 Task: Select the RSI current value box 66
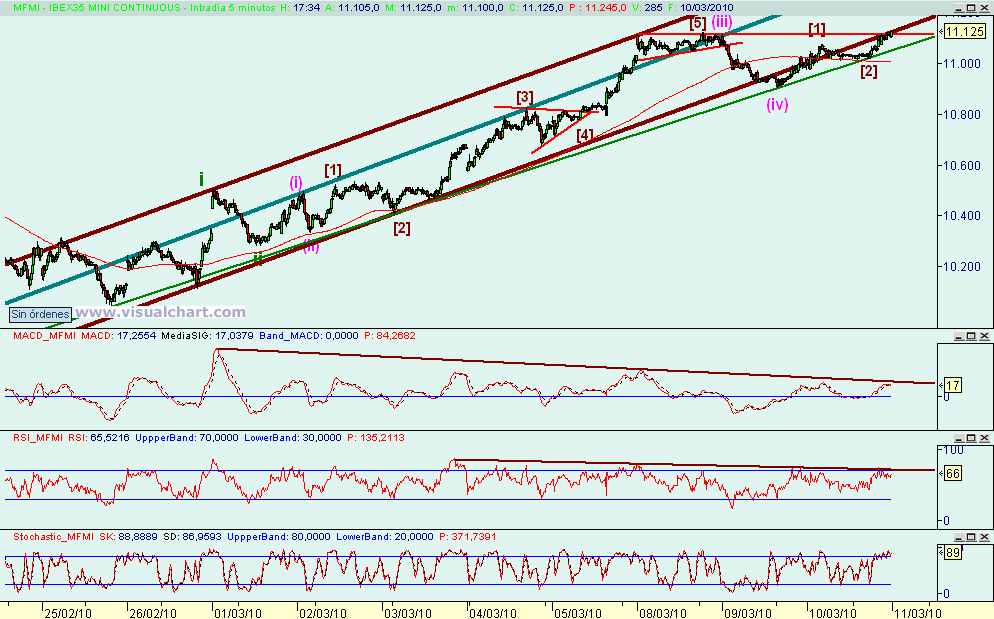point(953,474)
